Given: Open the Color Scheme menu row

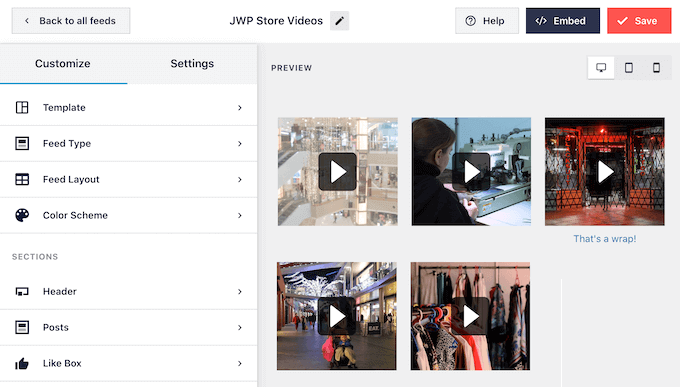Looking at the screenshot, I should pyautogui.click(x=128, y=216).
